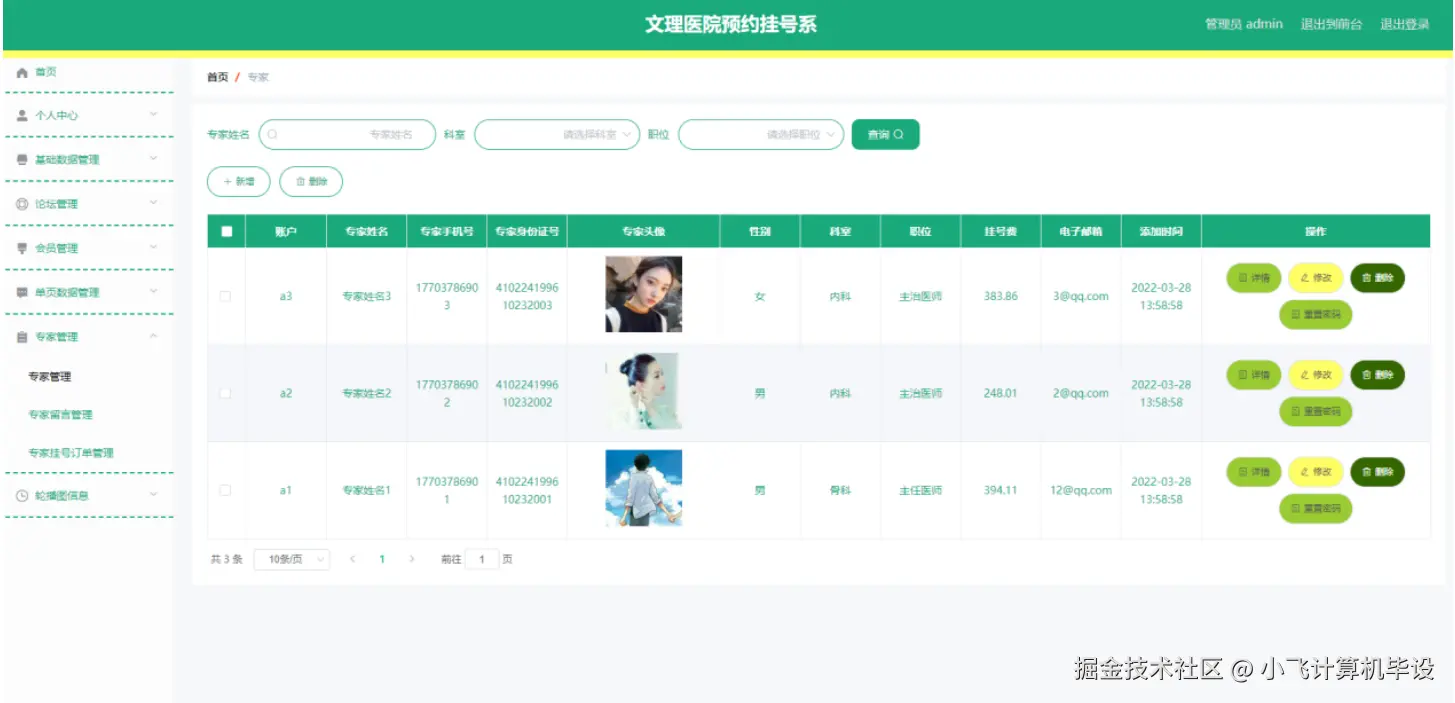The width and height of the screenshot is (1455, 703).
Task: Open the 科室 department dropdown
Action: click(x=557, y=134)
